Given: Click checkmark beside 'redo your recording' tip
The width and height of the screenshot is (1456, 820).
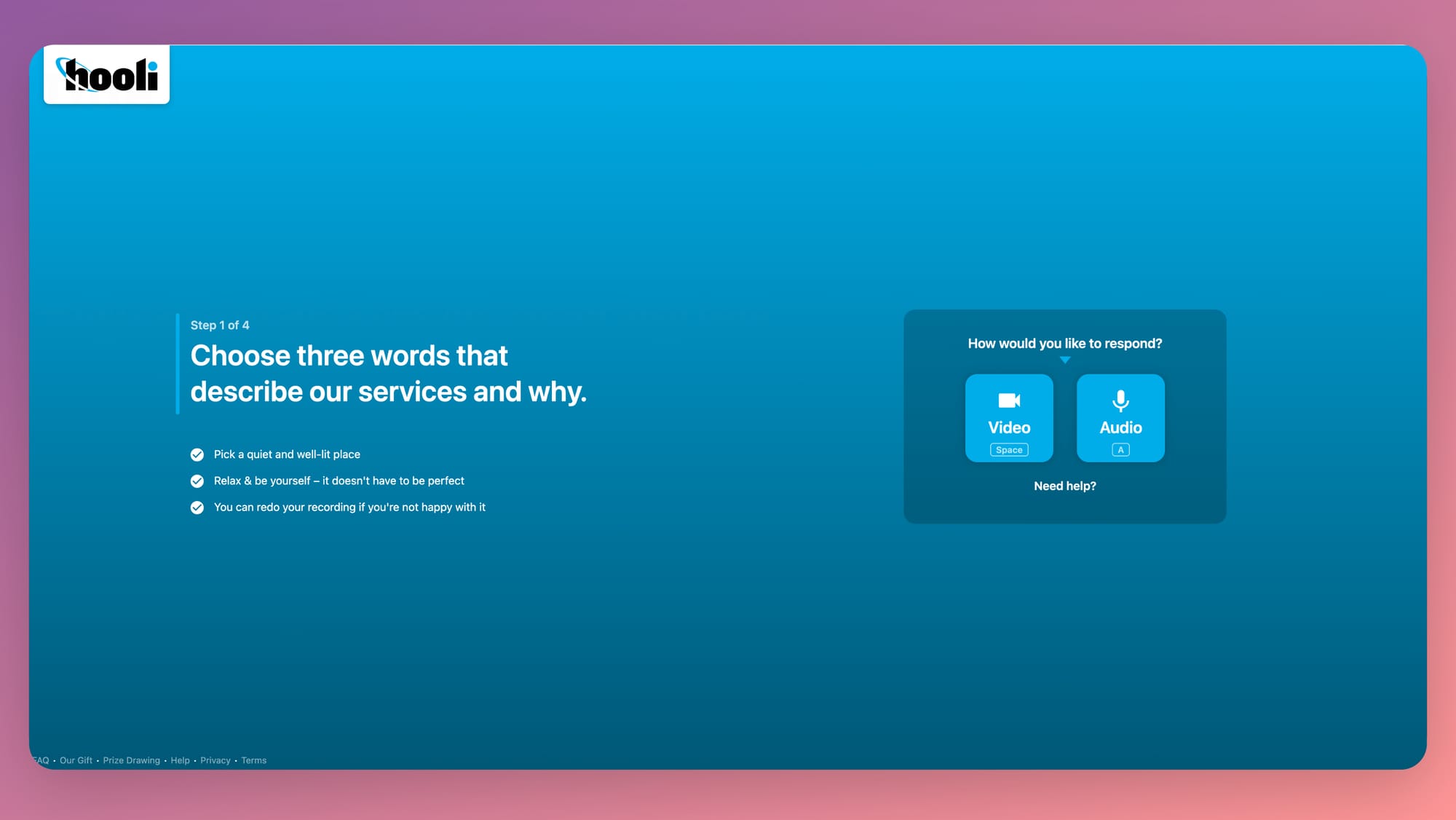Looking at the screenshot, I should coord(197,508).
